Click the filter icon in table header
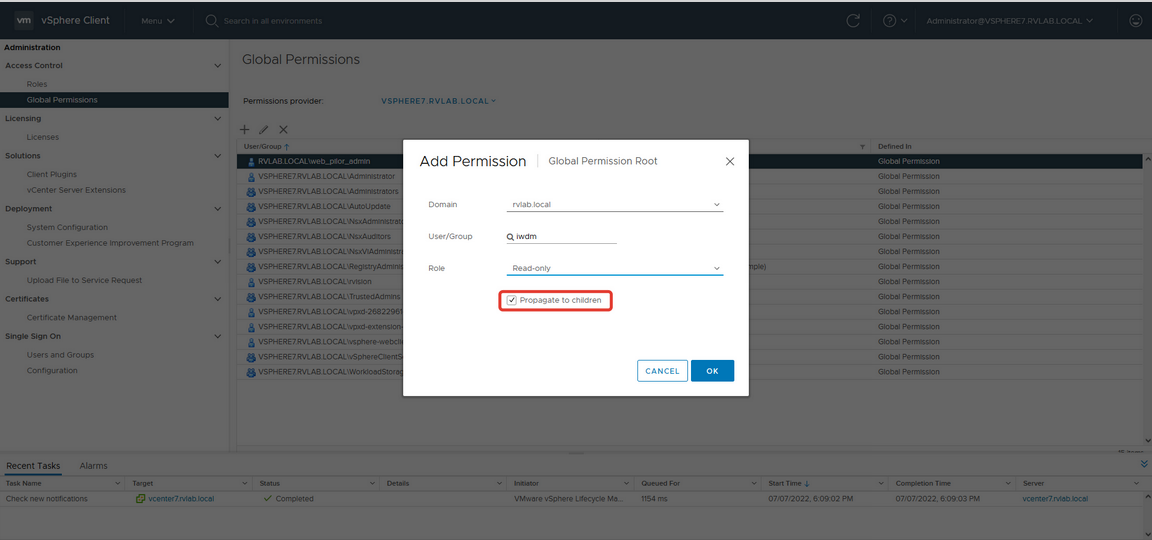The width and height of the screenshot is (1152, 540). (863, 147)
